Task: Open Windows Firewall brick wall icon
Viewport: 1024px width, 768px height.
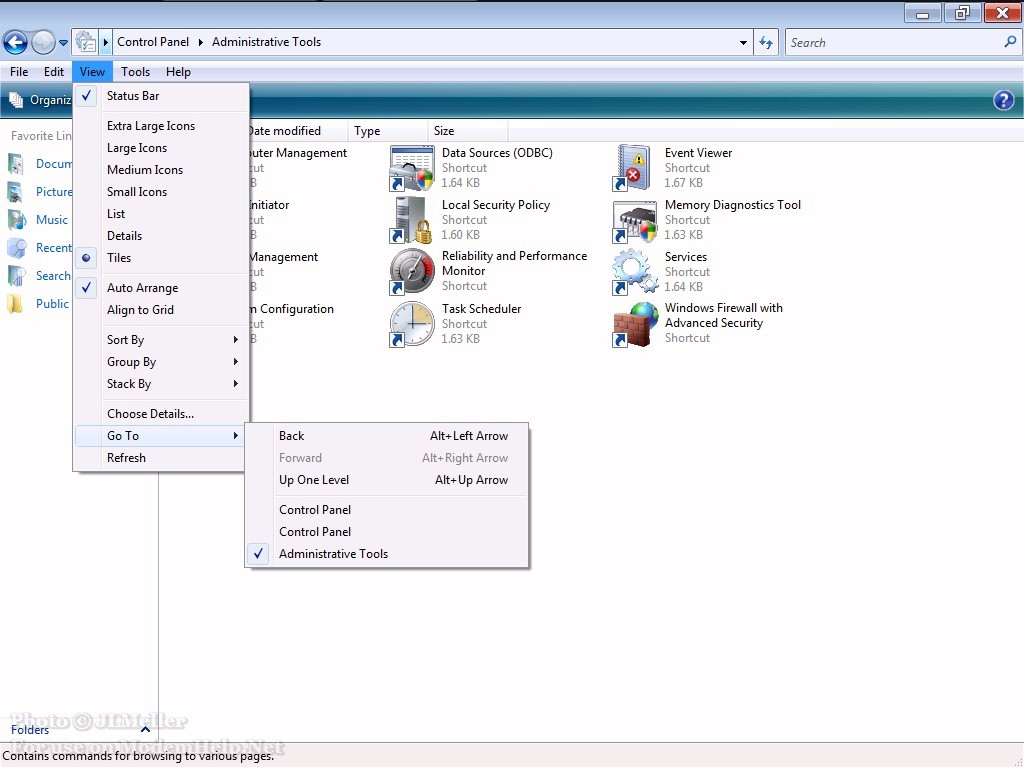Action: coord(634,324)
